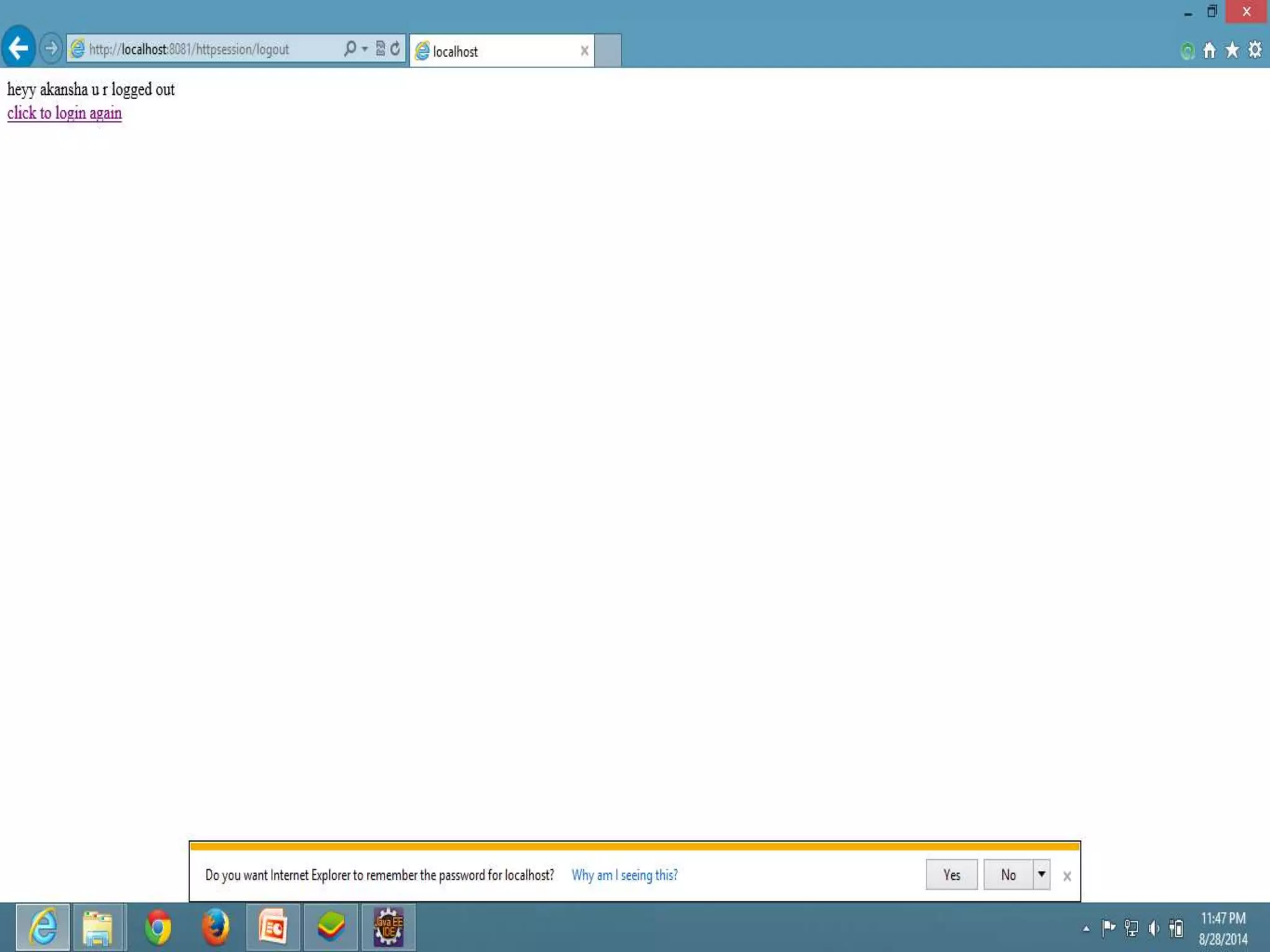Open the 'Why am I seeing this?' link
Viewport: 1270px width, 952px height.
point(624,875)
